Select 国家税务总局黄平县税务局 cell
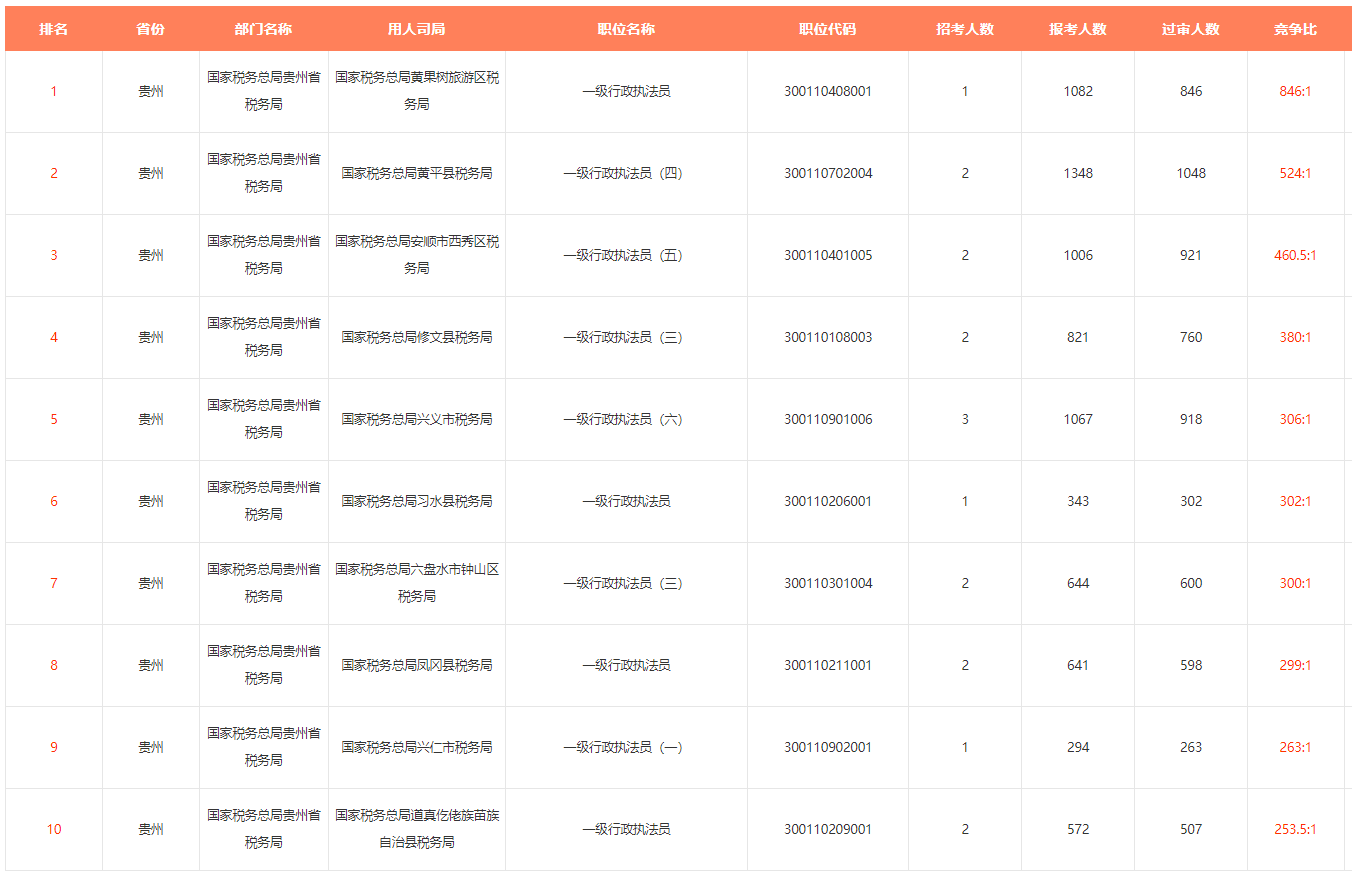1352x880 pixels. (x=416, y=173)
